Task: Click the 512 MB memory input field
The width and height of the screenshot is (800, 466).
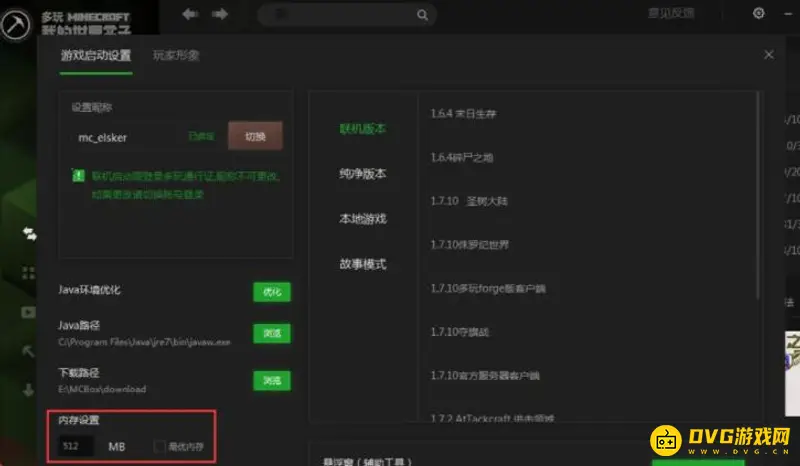Action: (x=75, y=445)
